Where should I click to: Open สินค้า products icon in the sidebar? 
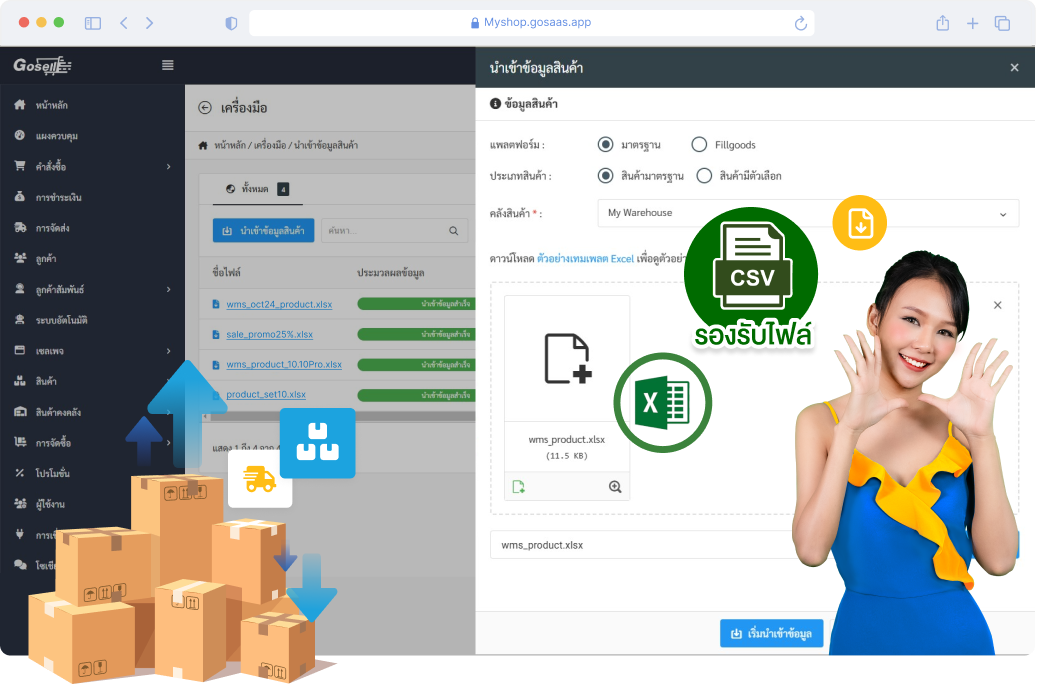[20, 381]
